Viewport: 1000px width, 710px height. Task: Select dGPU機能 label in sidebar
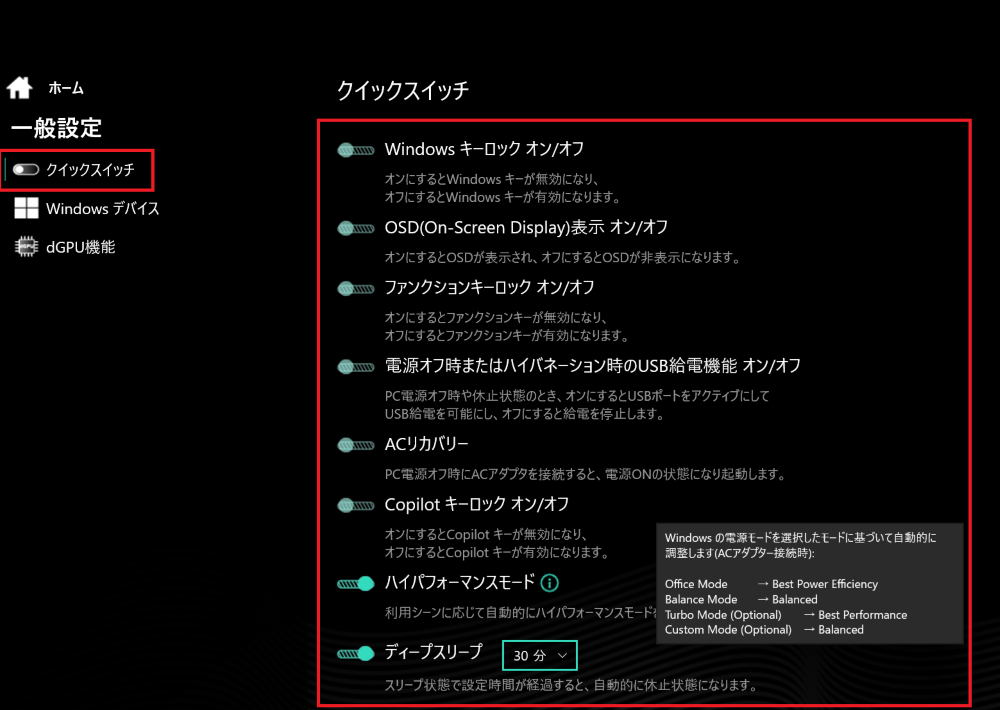pyautogui.click(x=80, y=247)
